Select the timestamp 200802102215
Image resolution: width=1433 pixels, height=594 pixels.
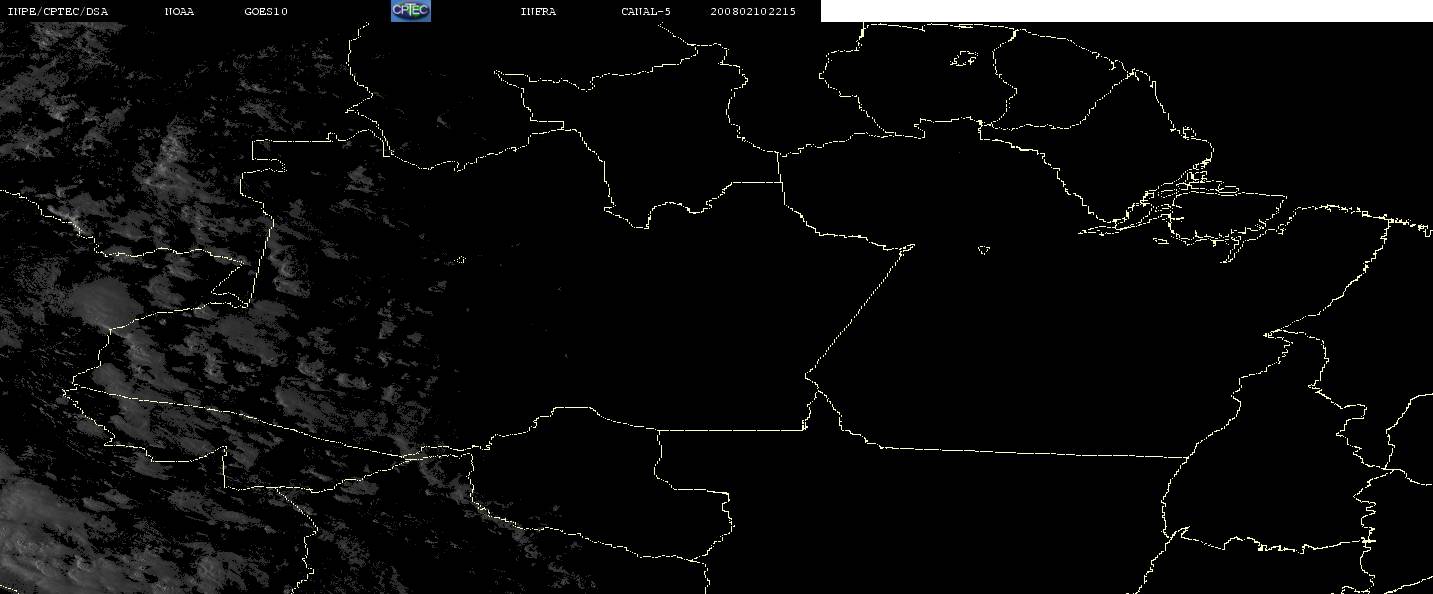click(x=753, y=12)
